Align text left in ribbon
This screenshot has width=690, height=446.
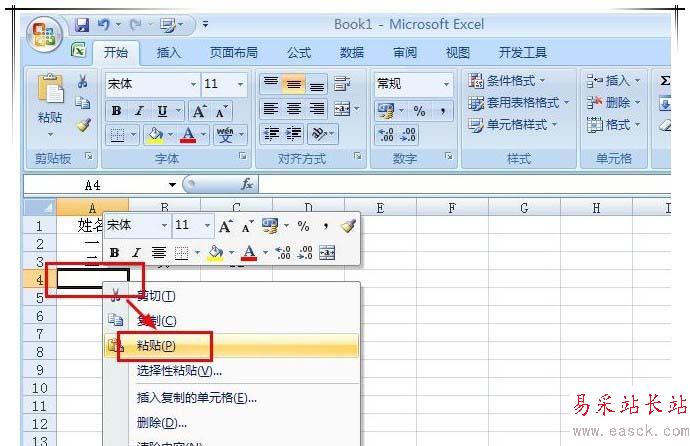tap(271, 108)
